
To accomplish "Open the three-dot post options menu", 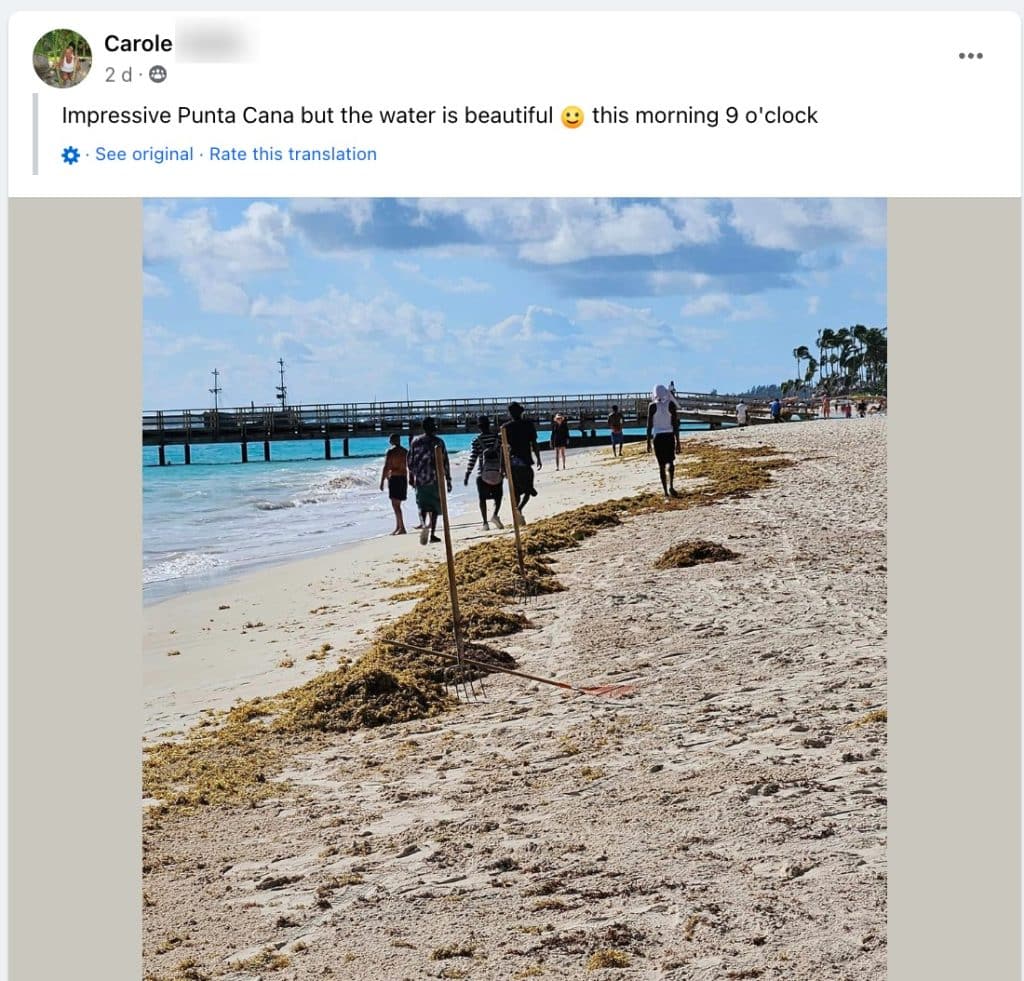I will point(970,56).
